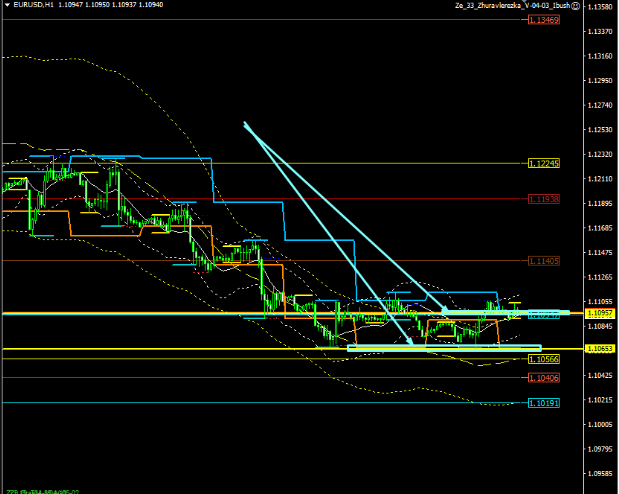Select the 1.10566 olive price label
The image size is (619, 494).
pyautogui.click(x=543, y=358)
